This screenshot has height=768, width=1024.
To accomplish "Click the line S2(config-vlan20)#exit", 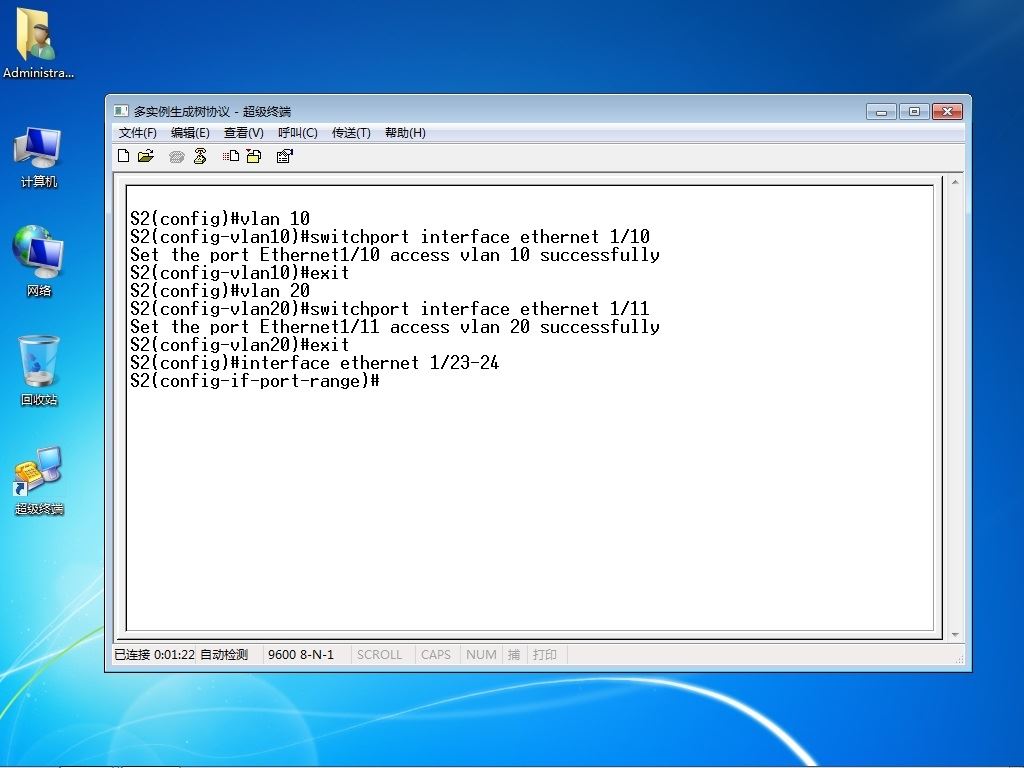I will click(x=239, y=344).
